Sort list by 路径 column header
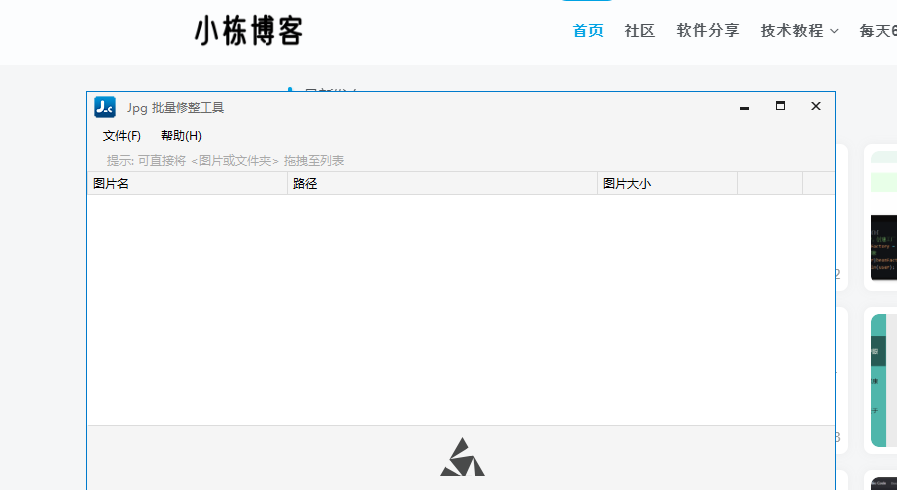Image resolution: width=897 pixels, height=490 pixels. [x=442, y=184]
